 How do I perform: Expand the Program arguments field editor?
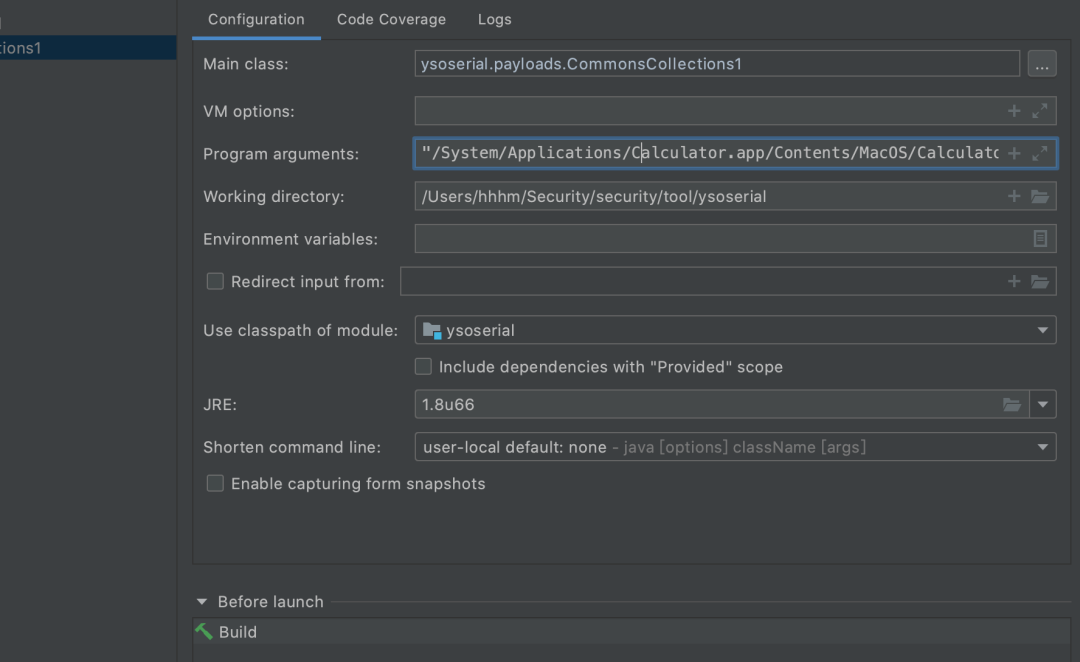point(1040,153)
